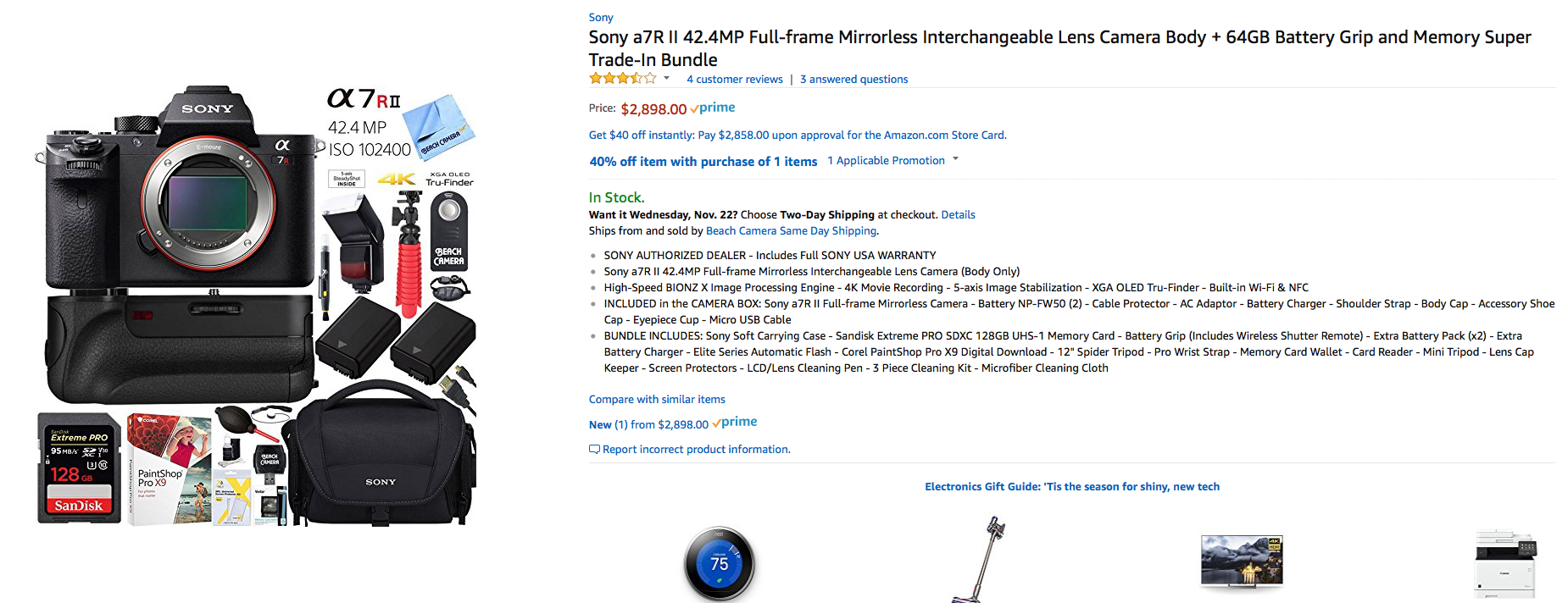Open the 3 answered questions link
The height and width of the screenshot is (603, 1568).
[x=854, y=79]
